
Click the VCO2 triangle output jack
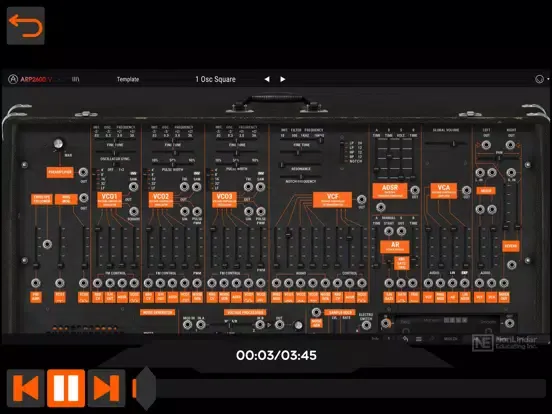tap(184, 187)
